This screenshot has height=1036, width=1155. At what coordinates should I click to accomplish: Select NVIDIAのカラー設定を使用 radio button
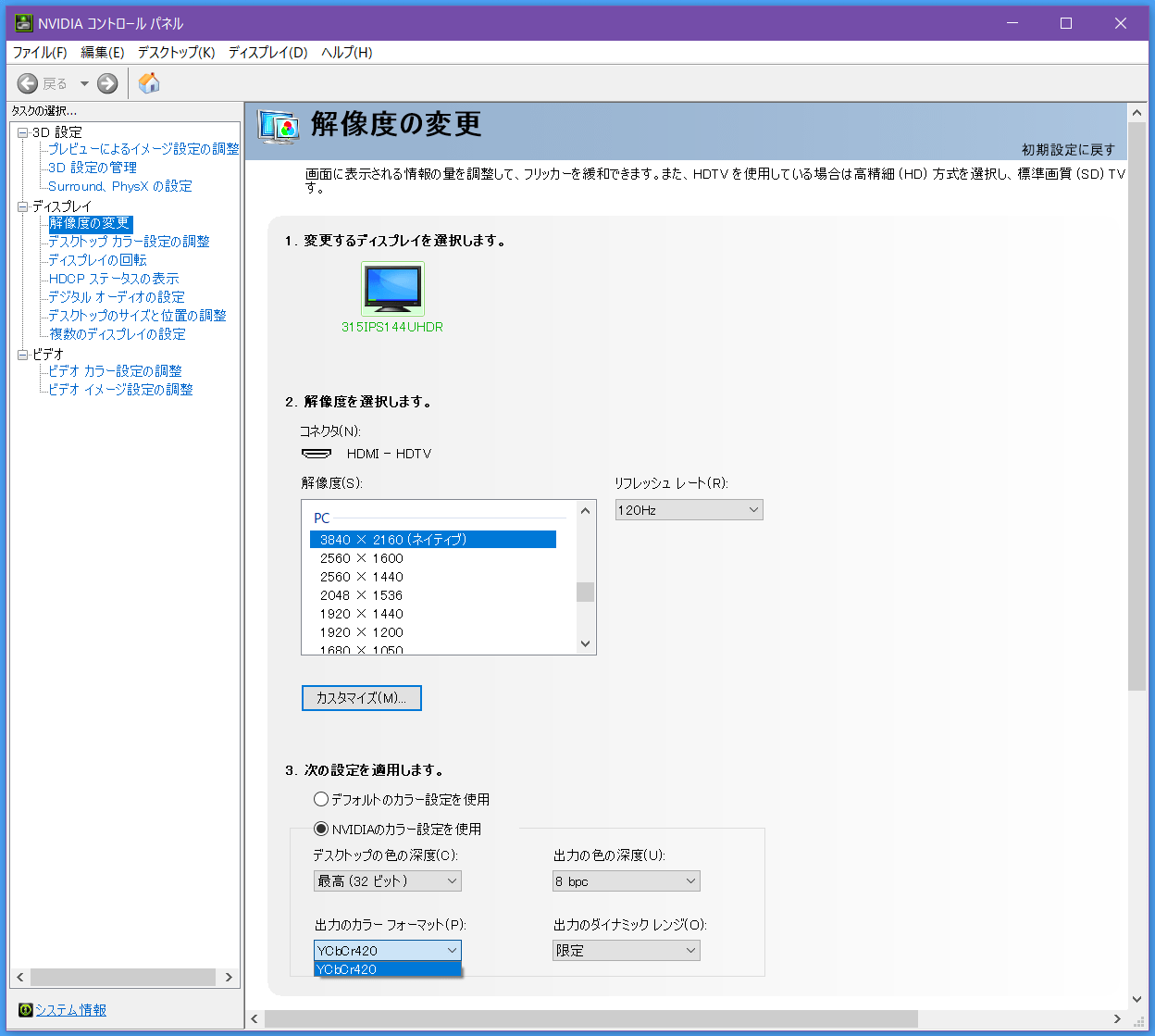coord(321,829)
